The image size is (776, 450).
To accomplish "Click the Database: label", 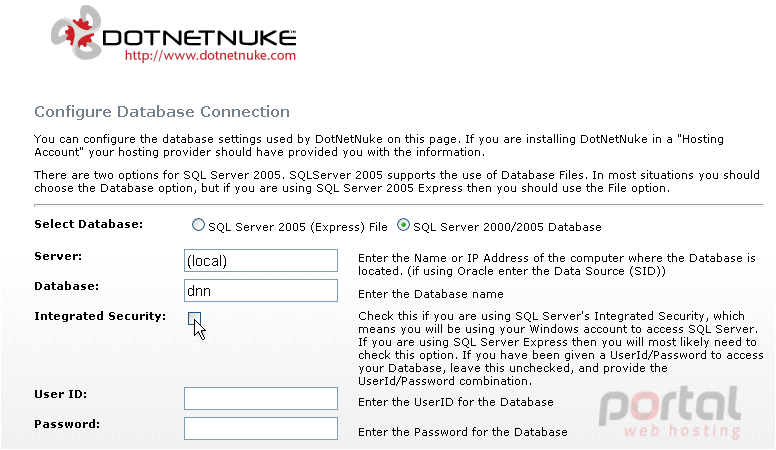I will [66, 286].
